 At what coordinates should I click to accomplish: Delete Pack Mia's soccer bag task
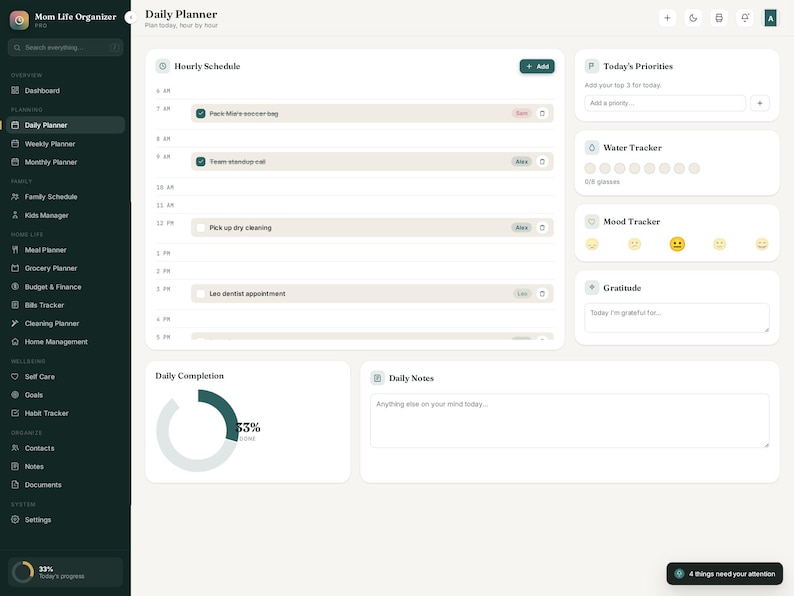[x=542, y=113]
